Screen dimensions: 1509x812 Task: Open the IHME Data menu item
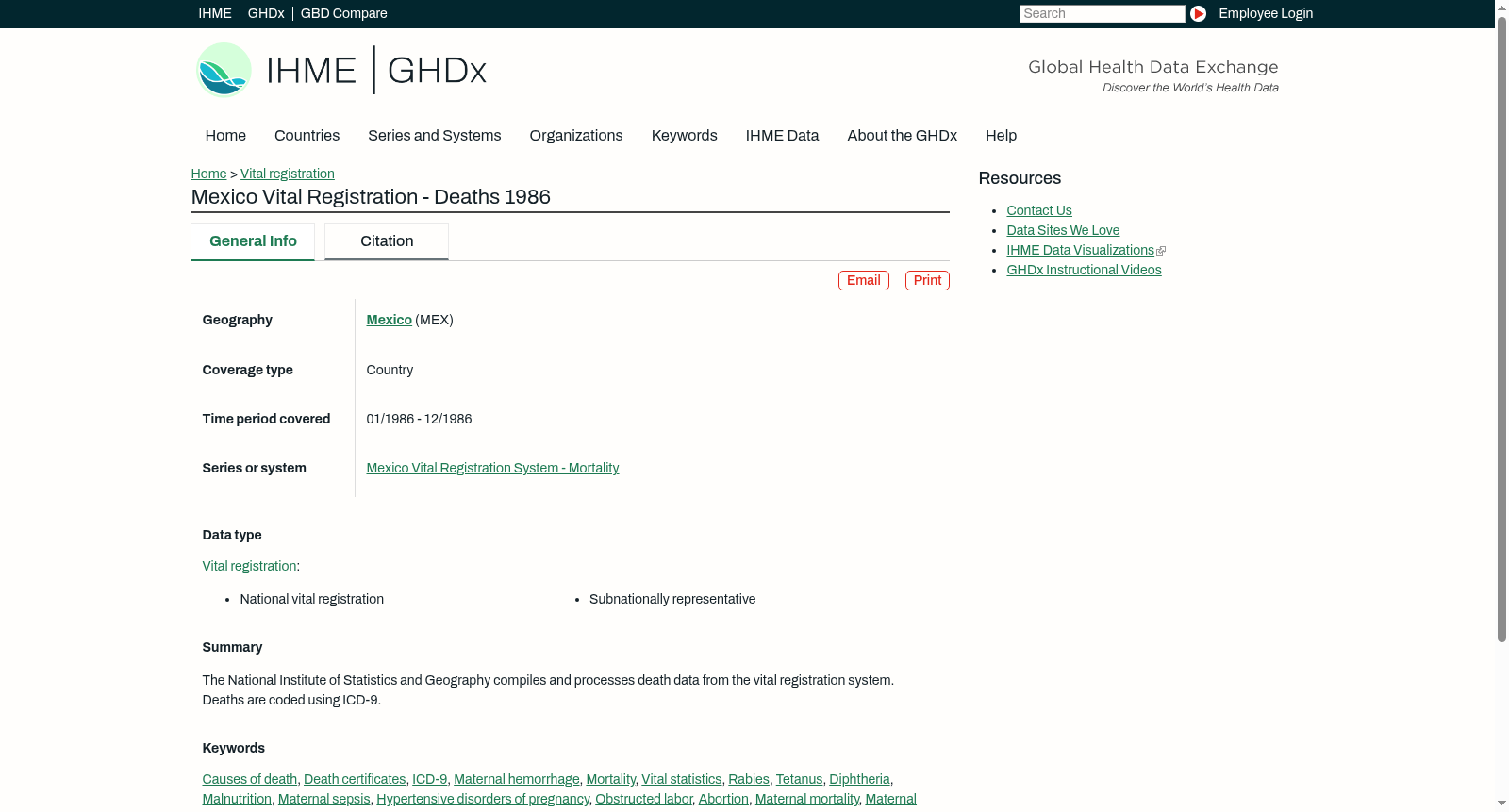782,135
